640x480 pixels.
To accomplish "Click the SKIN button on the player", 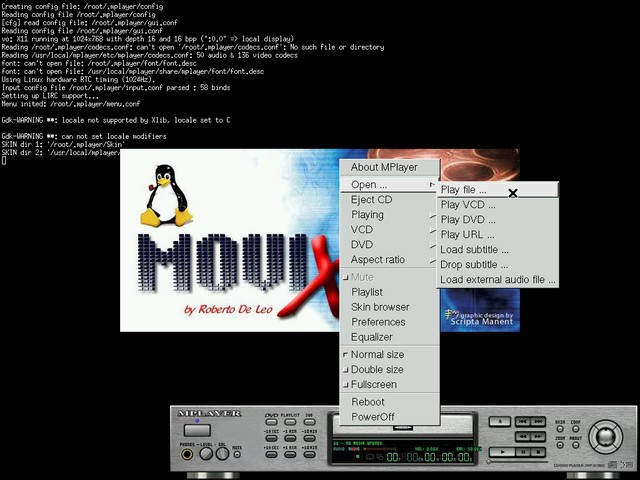I will coord(560,429).
